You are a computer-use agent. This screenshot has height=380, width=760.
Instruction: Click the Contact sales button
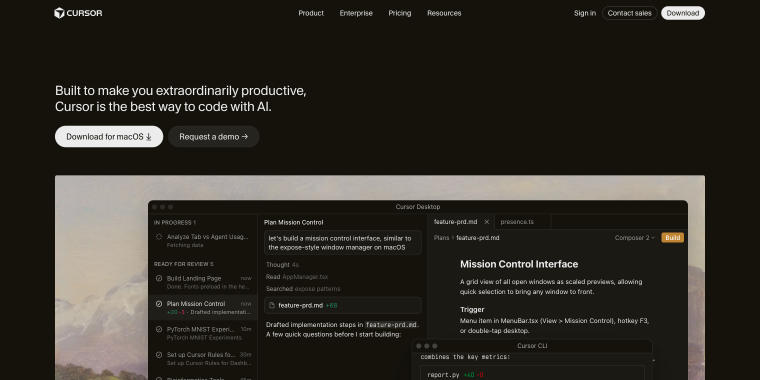click(x=629, y=13)
